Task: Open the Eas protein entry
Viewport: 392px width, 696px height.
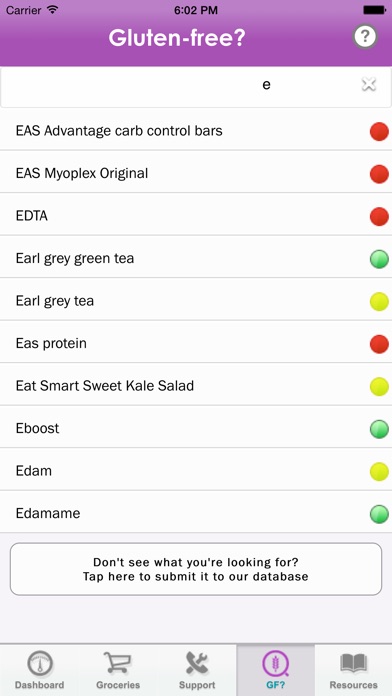Action: pyautogui.click(x=196, y=344)
